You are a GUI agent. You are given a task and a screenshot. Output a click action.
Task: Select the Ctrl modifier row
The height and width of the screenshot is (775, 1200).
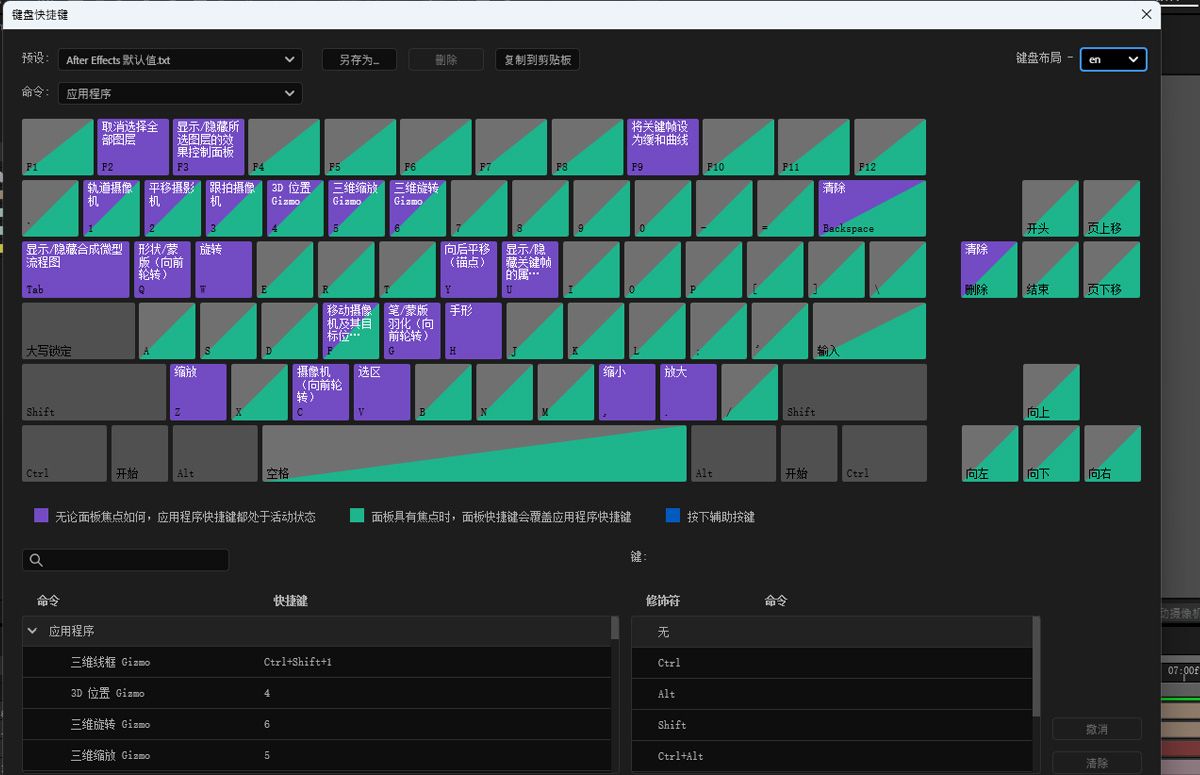point(832,663)
